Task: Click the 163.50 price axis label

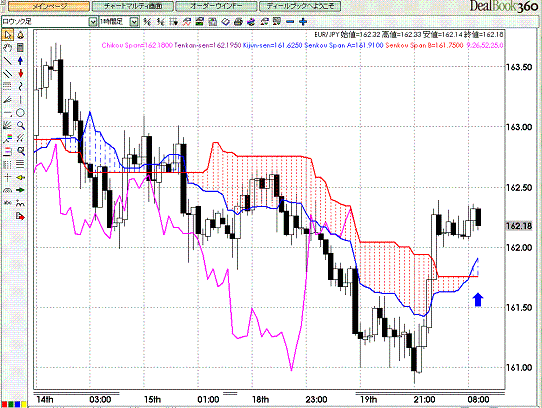Action: coord(519,67)
